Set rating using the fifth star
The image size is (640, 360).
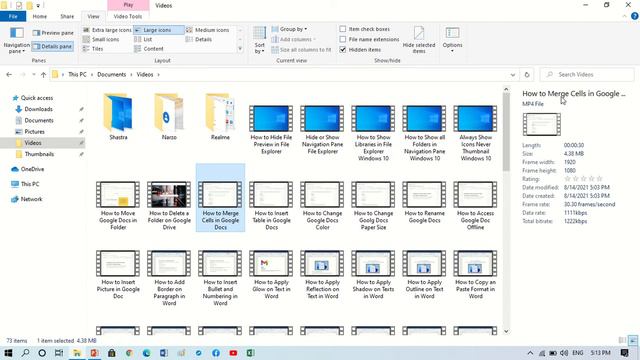pos(599,179)
